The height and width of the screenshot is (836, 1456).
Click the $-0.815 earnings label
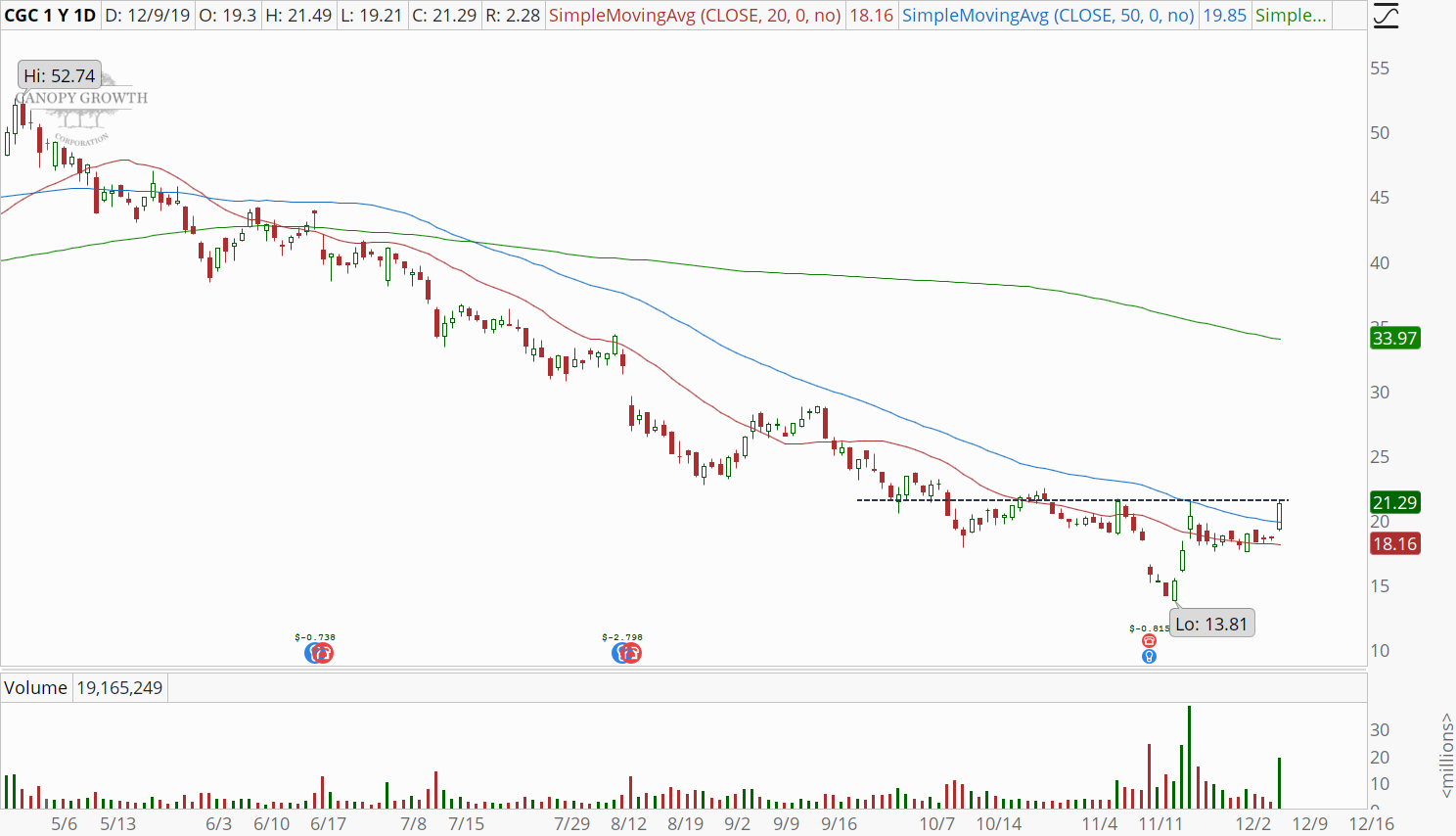coord(1149,628)
